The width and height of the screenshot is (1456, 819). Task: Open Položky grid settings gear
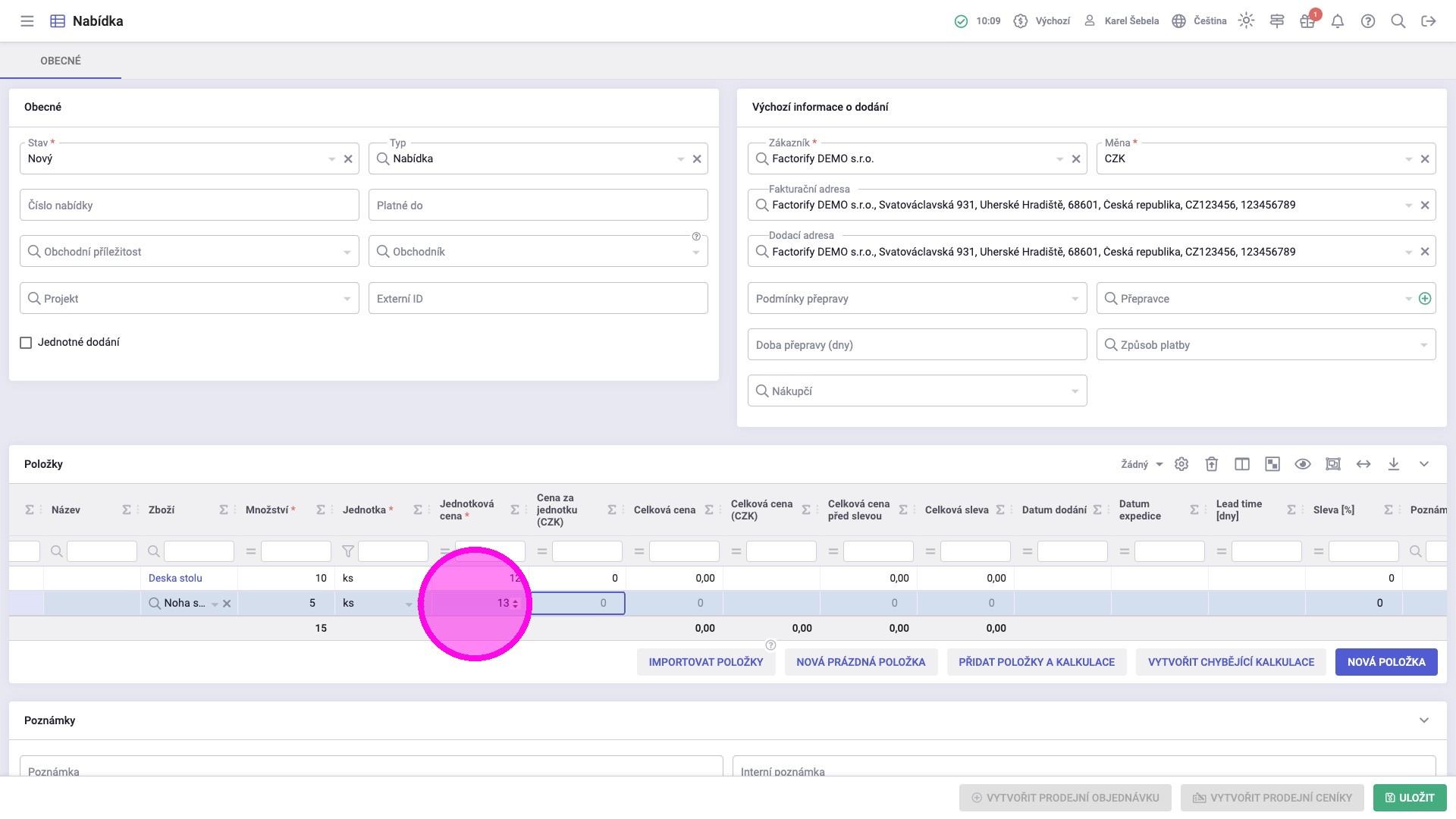coord(1181,464)
